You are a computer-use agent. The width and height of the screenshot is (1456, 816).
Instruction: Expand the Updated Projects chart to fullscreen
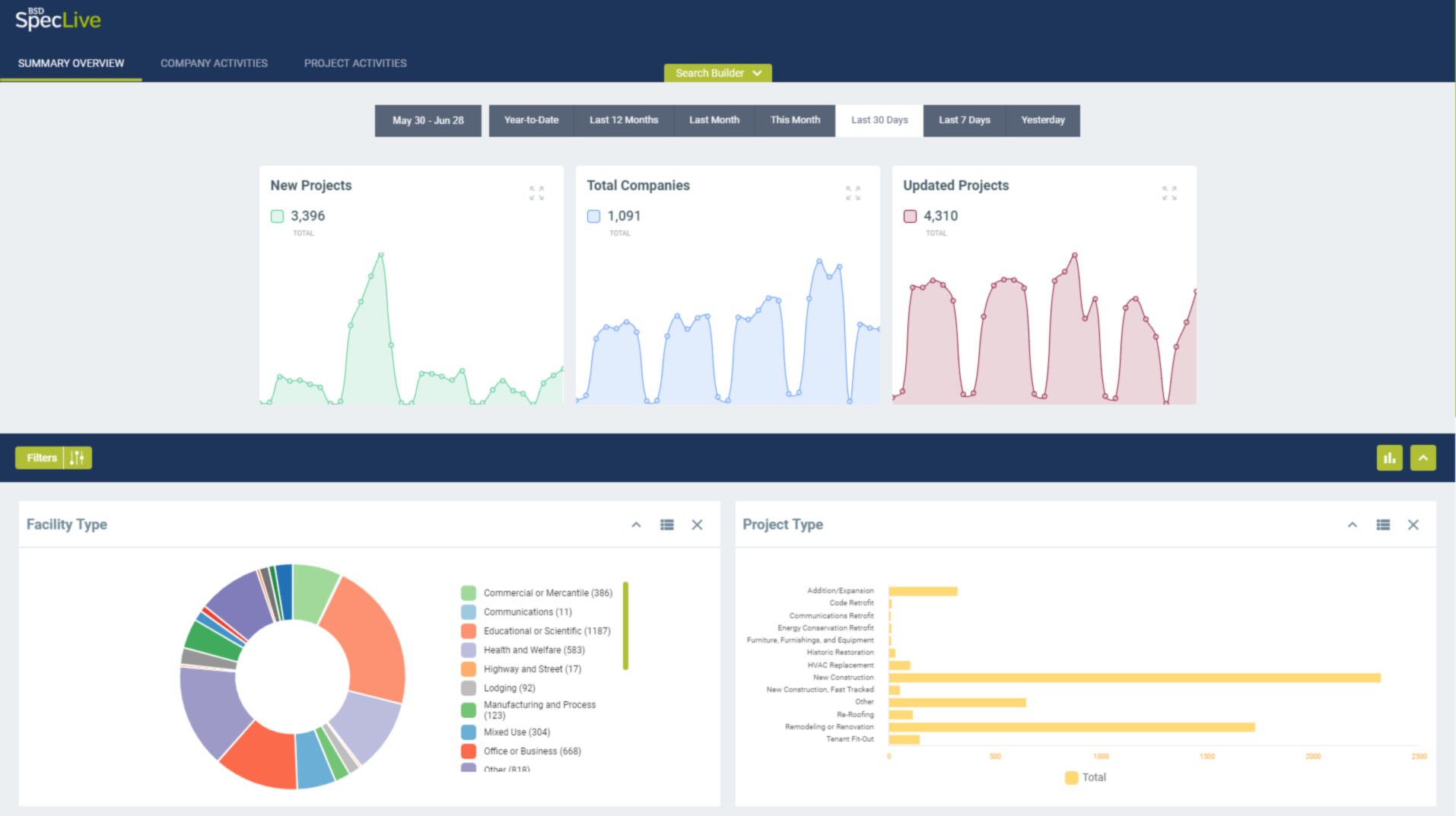[1169, 193]
